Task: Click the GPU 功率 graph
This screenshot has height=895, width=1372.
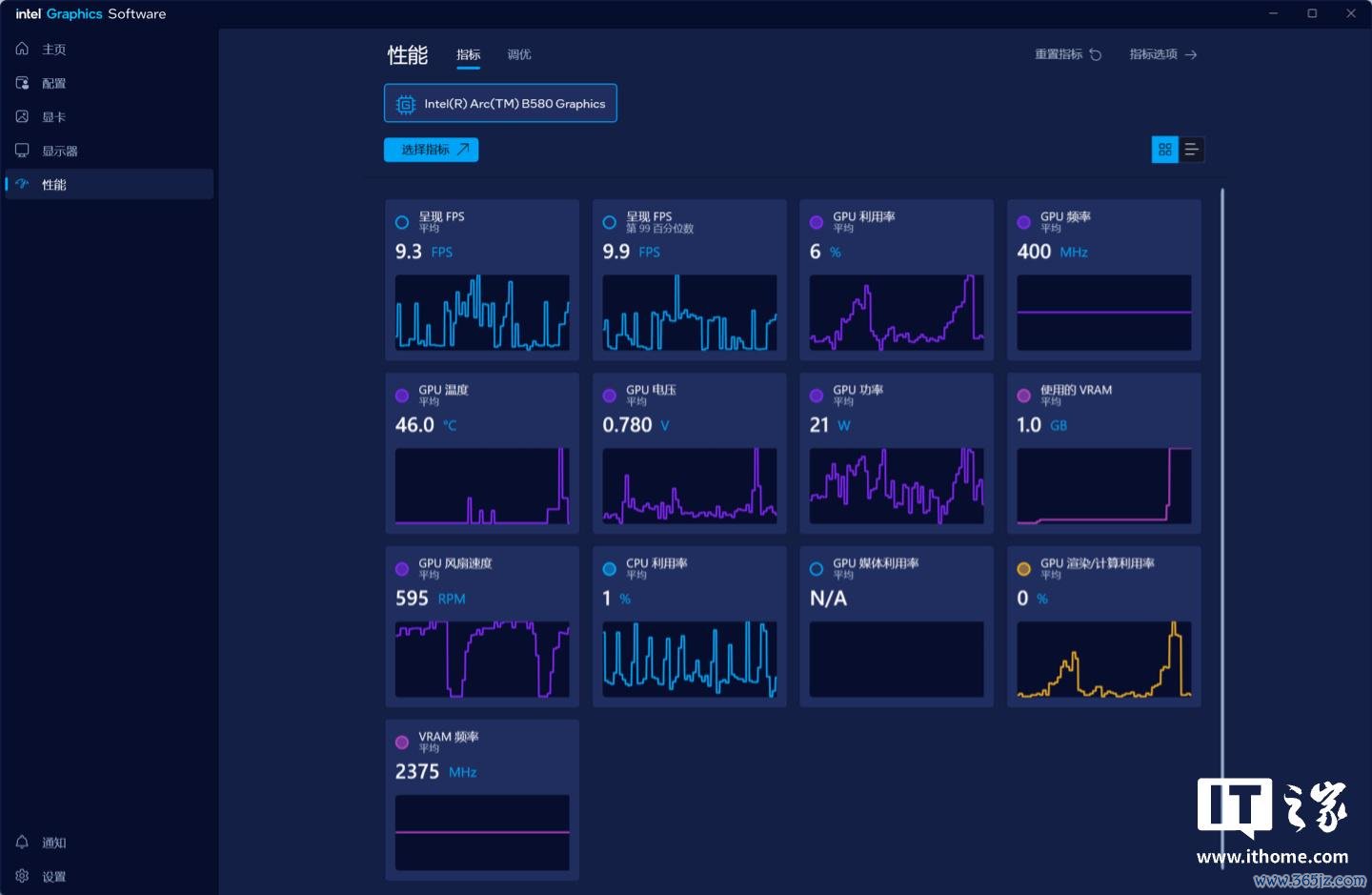Action: [897, 486]
